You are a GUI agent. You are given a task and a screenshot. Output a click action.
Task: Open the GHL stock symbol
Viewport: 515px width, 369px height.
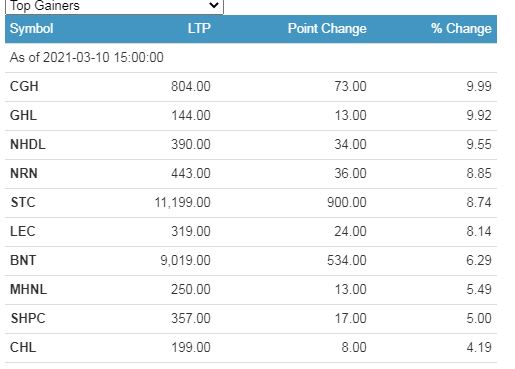click(23, 116)
